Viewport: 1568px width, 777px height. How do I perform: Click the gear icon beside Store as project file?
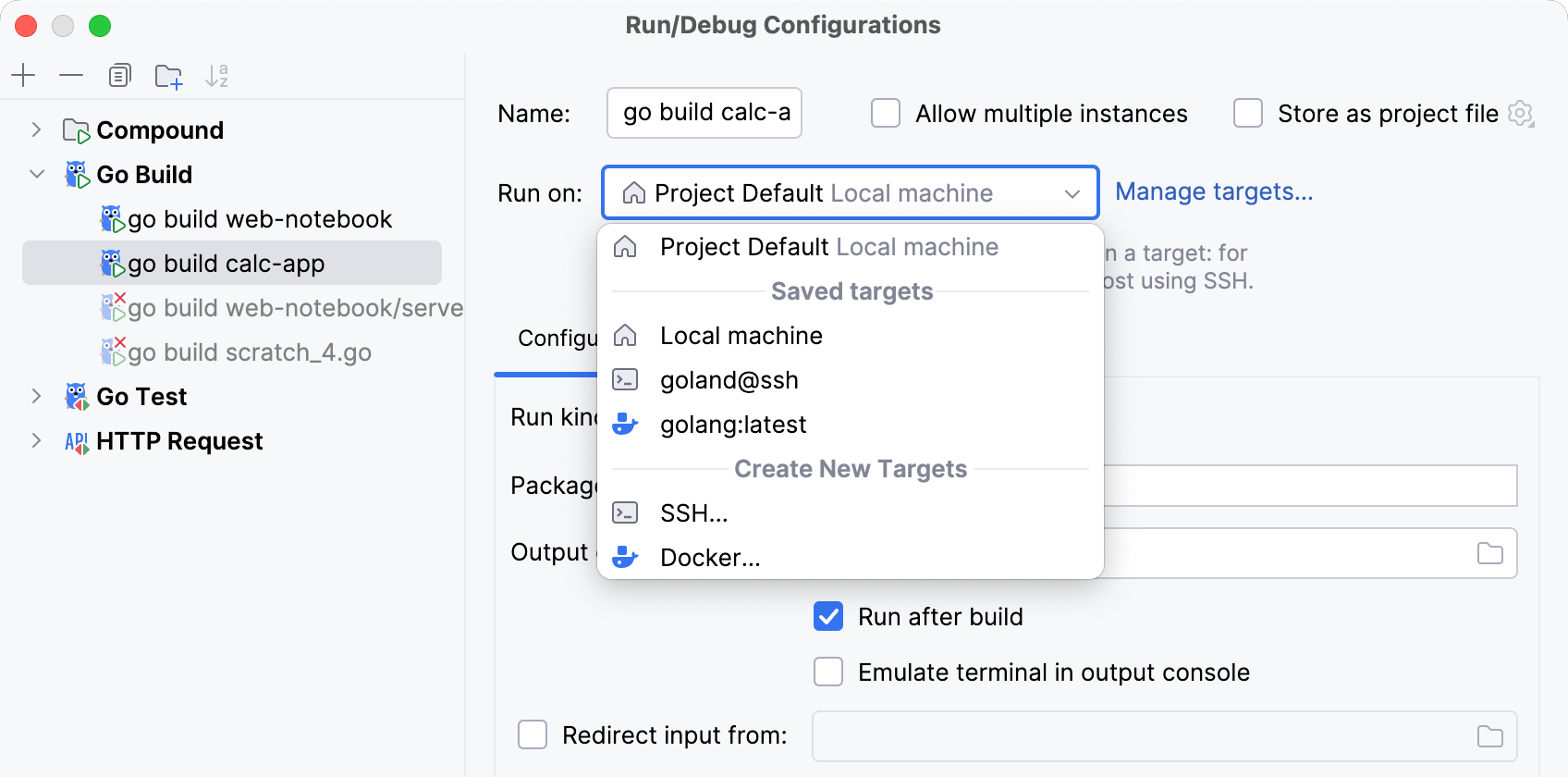pyautogui.click(x=1521, y=114)
